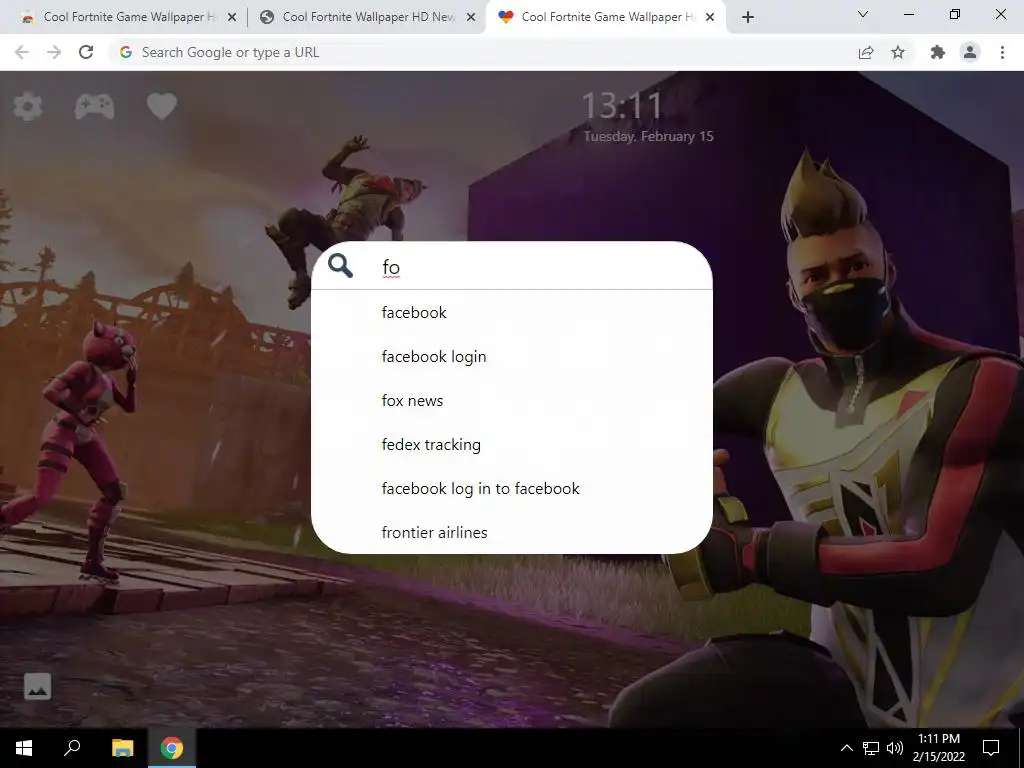Click the browser forward arrow
The image size is (1024, 768).
coord(54,52)
